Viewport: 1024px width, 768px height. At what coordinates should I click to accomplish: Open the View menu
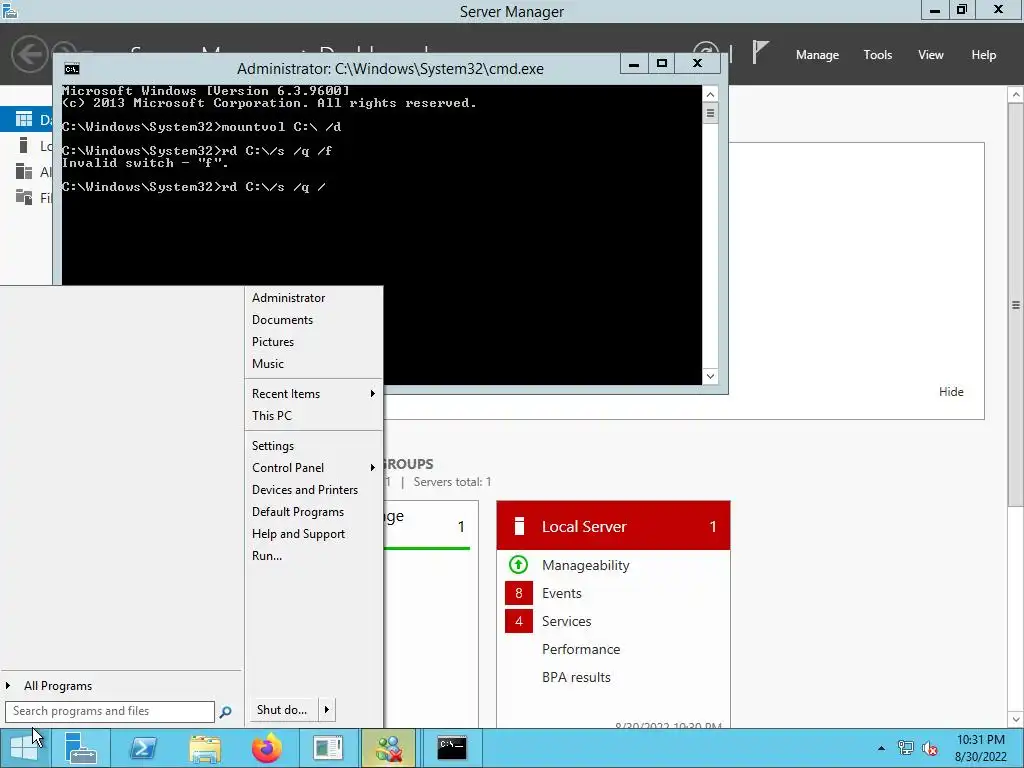(x=931, y=55)
